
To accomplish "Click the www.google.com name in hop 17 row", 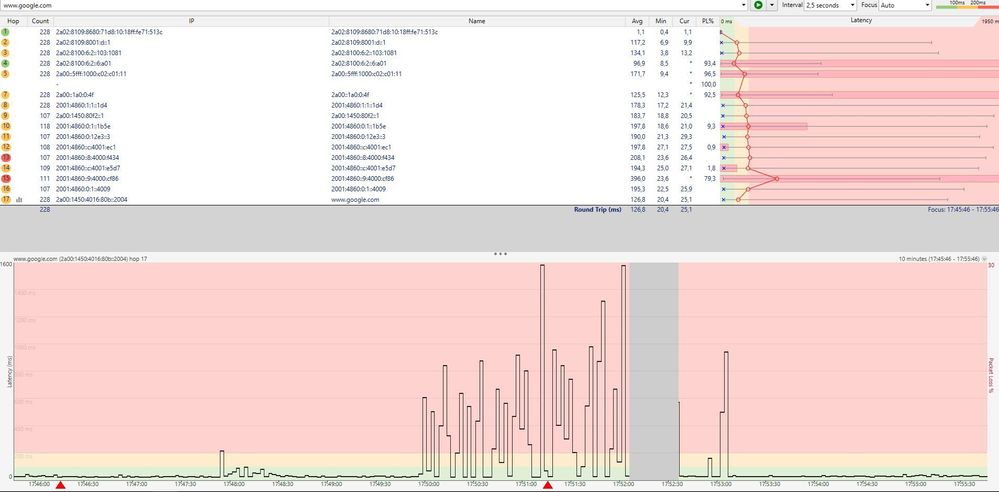I will pos(355,199).
